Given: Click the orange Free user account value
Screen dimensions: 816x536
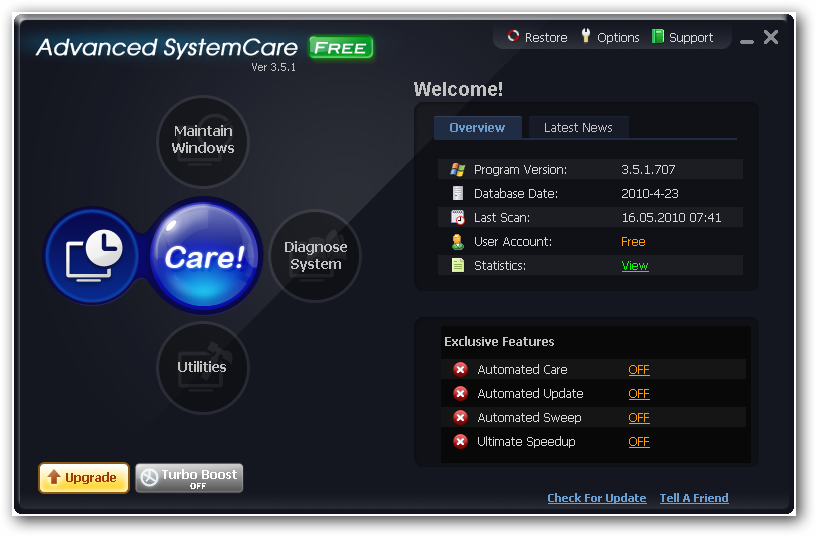Looking at the screenshot, I should [633, 241].
